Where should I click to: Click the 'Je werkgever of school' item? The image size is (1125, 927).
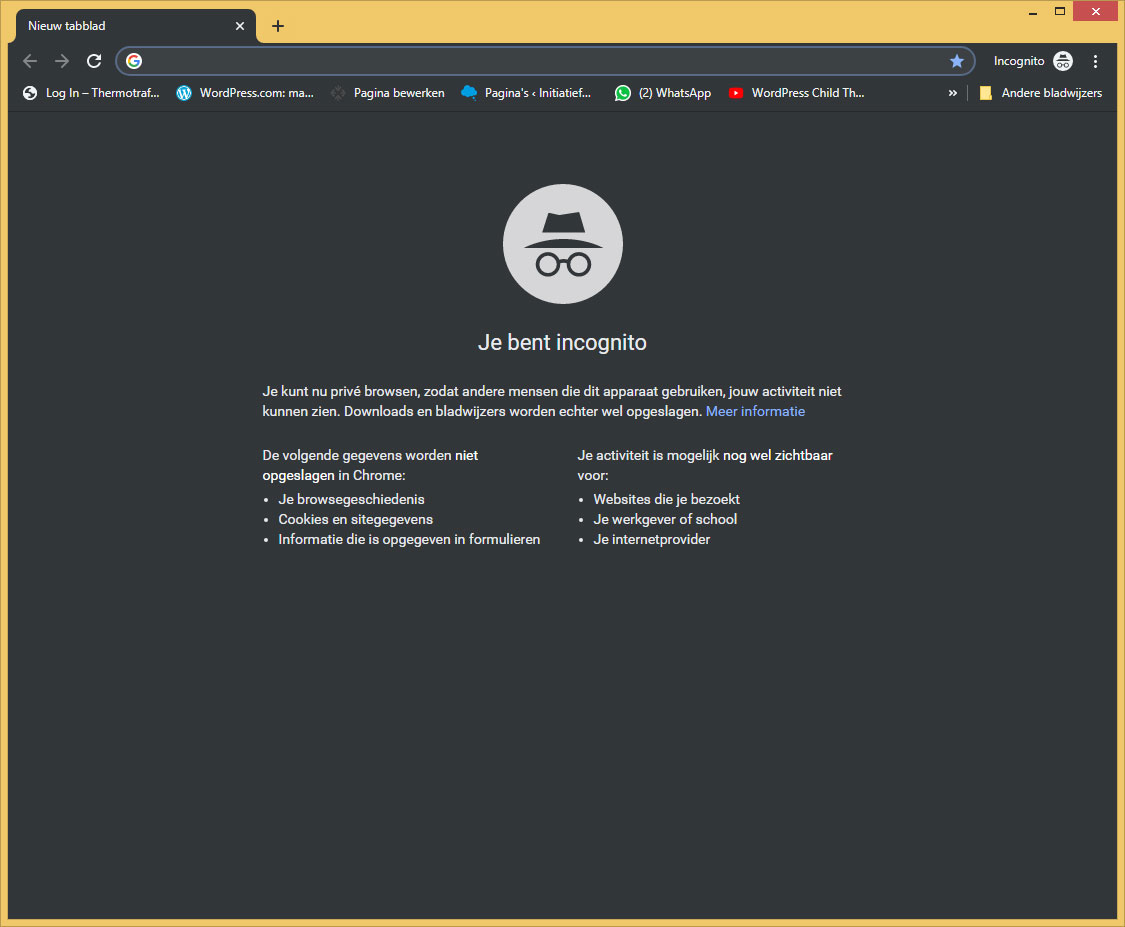point(665,519)
